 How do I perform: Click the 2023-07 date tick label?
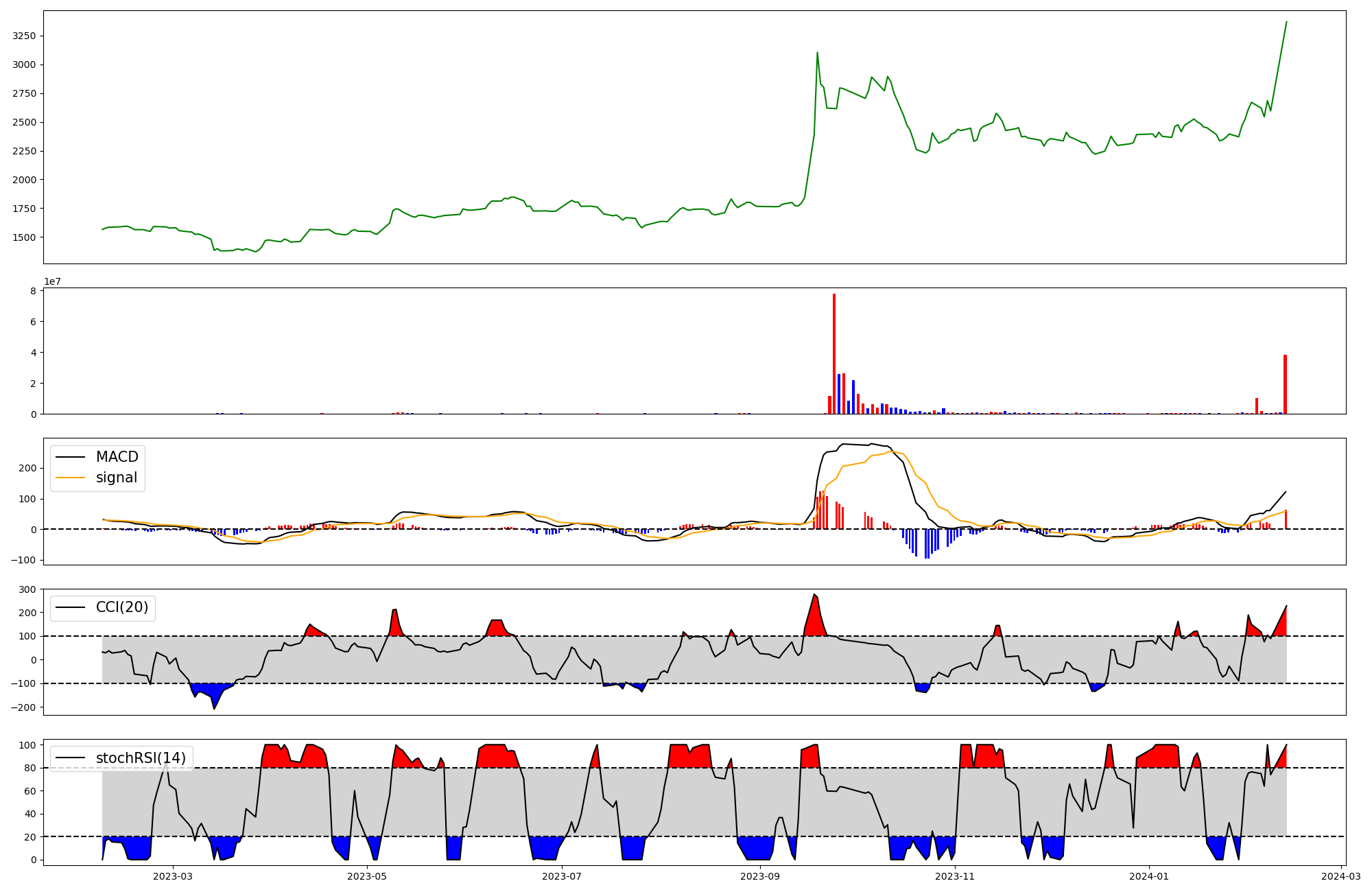[563, 876]
